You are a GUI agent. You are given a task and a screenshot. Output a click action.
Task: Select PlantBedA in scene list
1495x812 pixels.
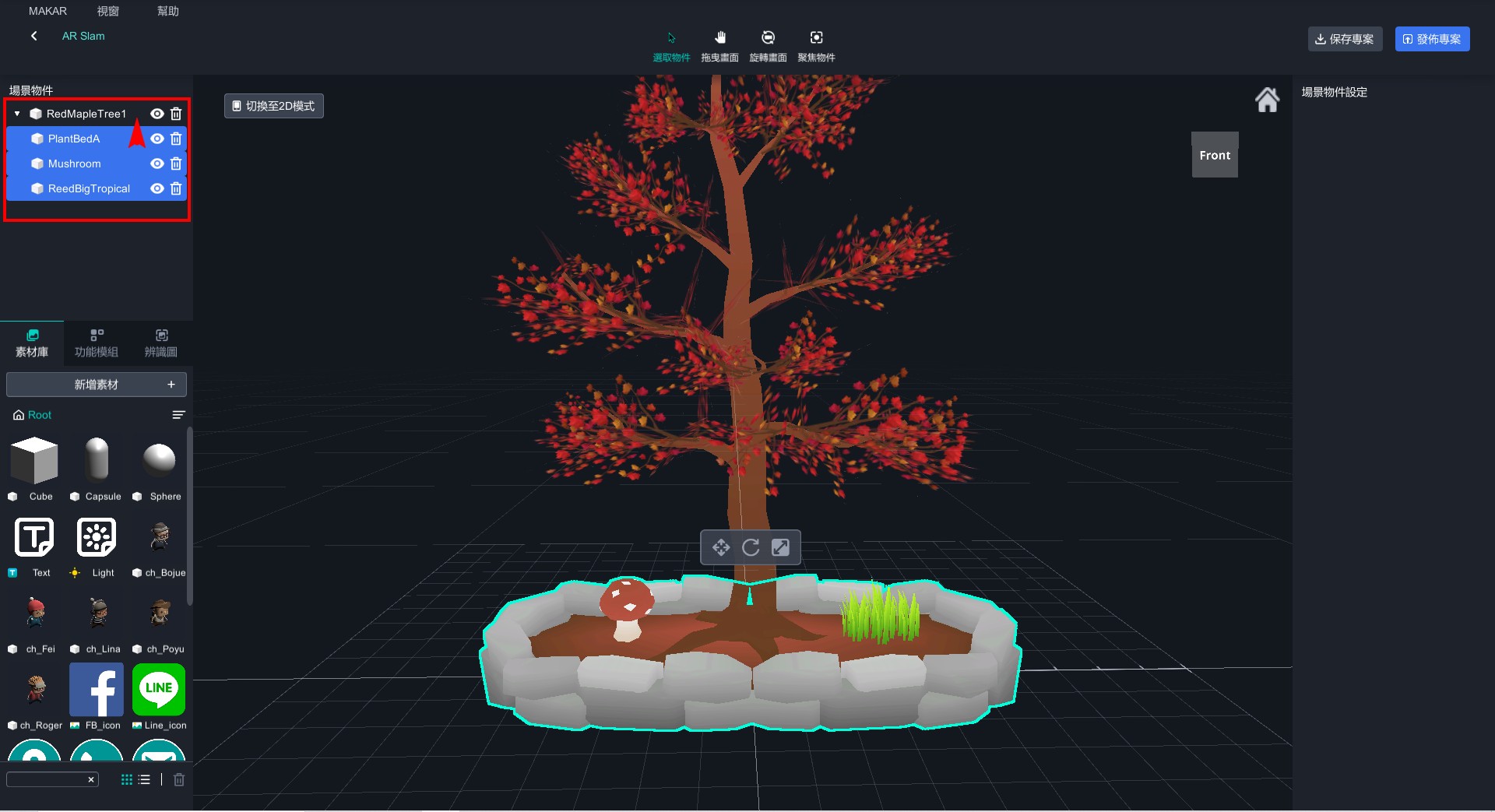pos(74,139)
